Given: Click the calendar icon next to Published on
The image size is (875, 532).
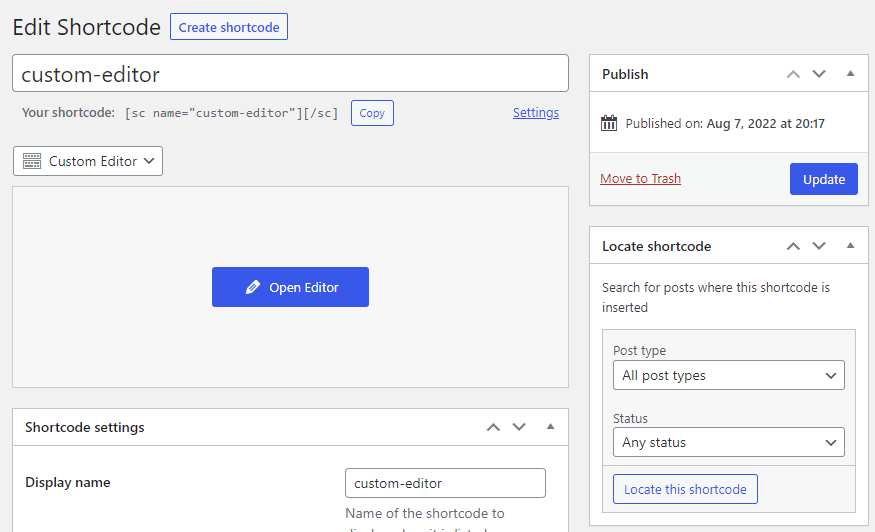Looking at the screenshot, I should [x=609, y=123].
